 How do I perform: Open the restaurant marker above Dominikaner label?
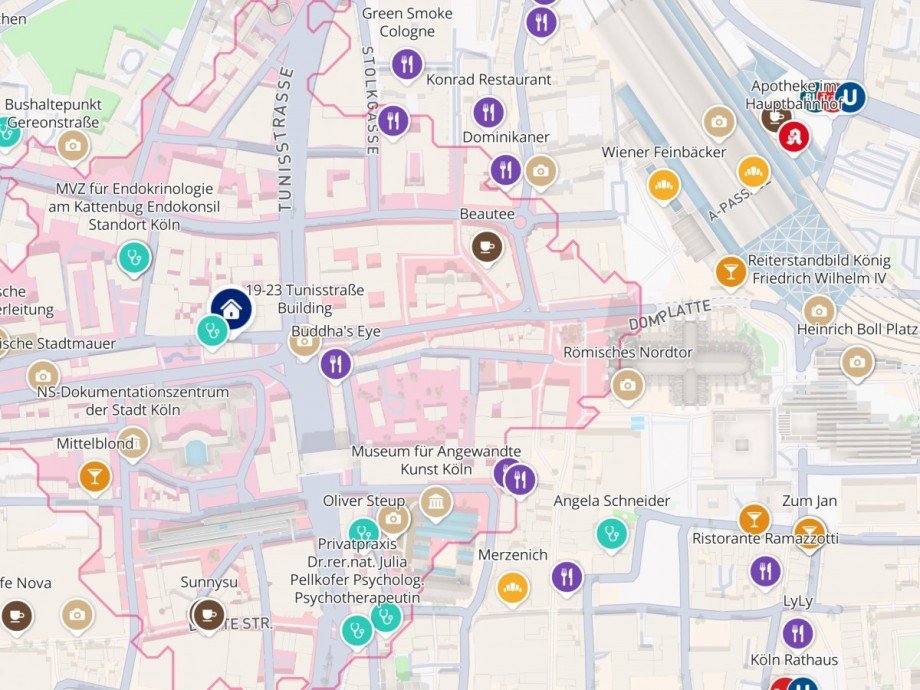[488, 111]
